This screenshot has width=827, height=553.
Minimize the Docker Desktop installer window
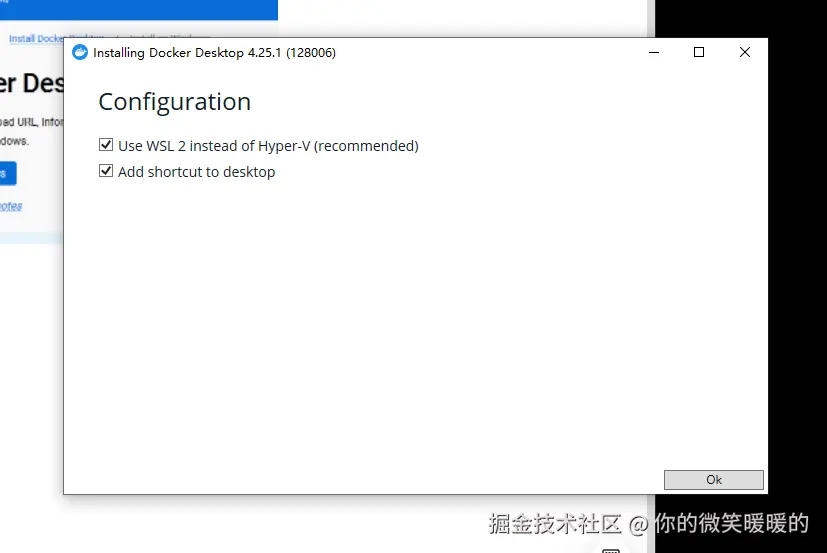(x=654, y=52)
